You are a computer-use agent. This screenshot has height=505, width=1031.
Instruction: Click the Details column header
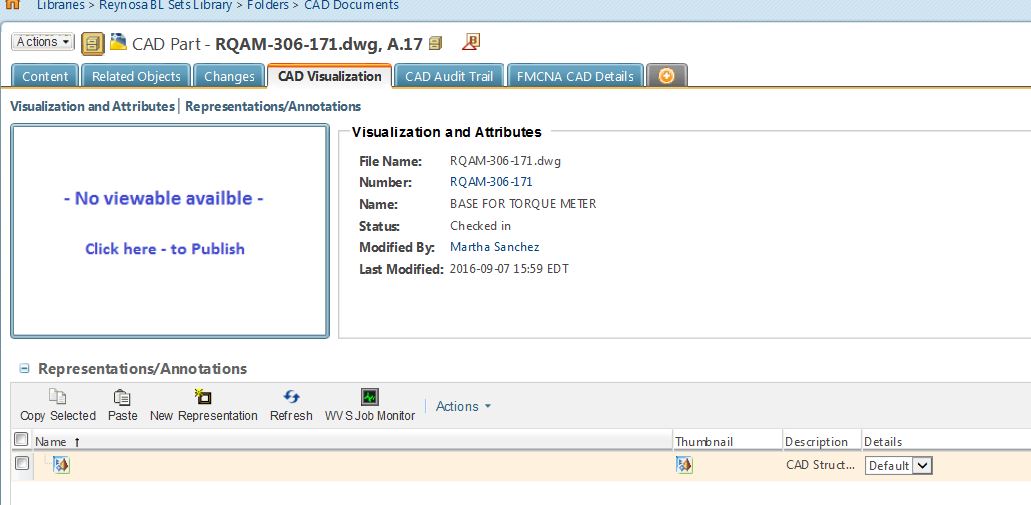(x=882, y=441)
